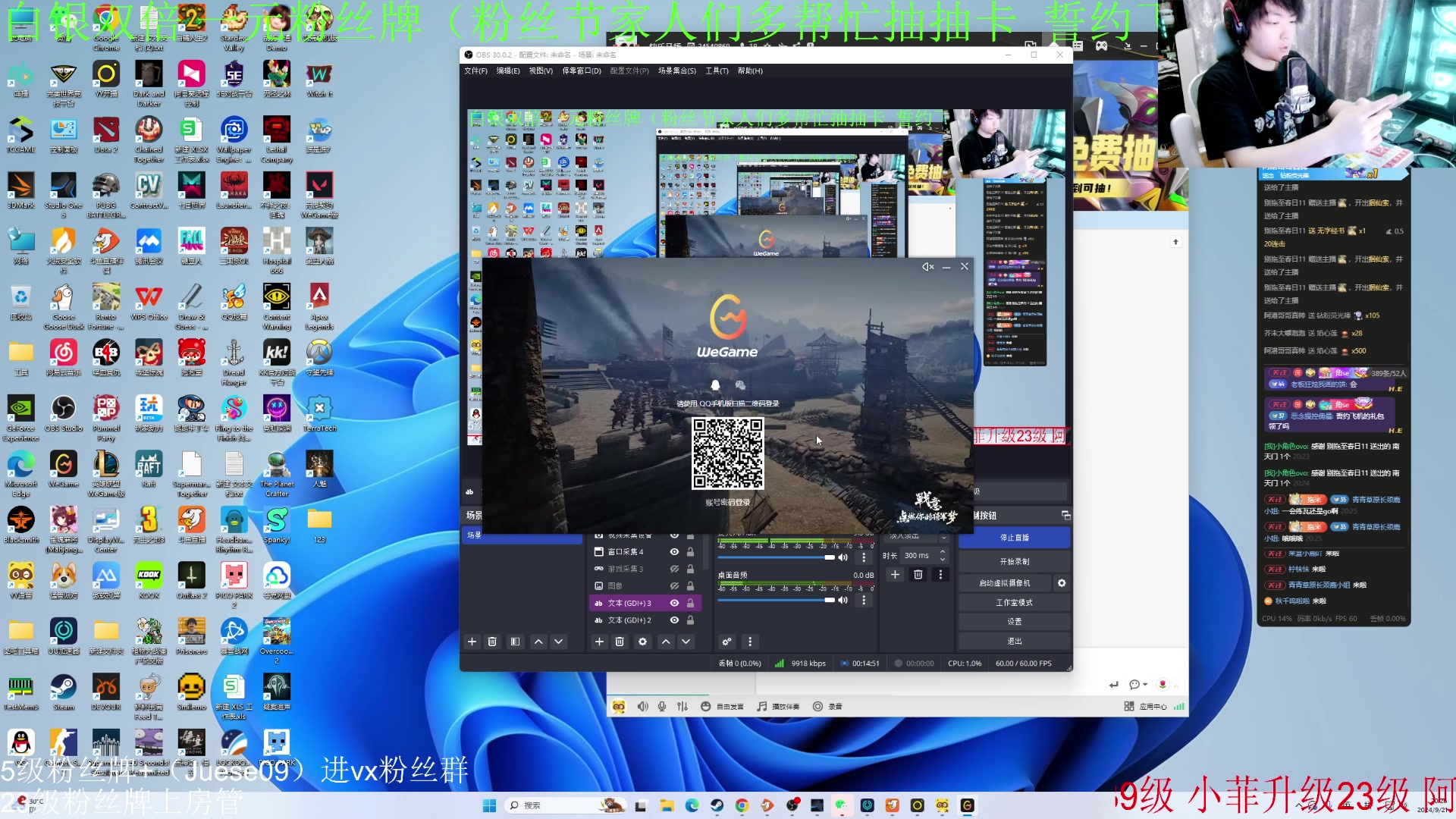Click 启动虚拟摄像机 button
1456x819 pixels.
pyautogui.click(x=1004, y=583)
